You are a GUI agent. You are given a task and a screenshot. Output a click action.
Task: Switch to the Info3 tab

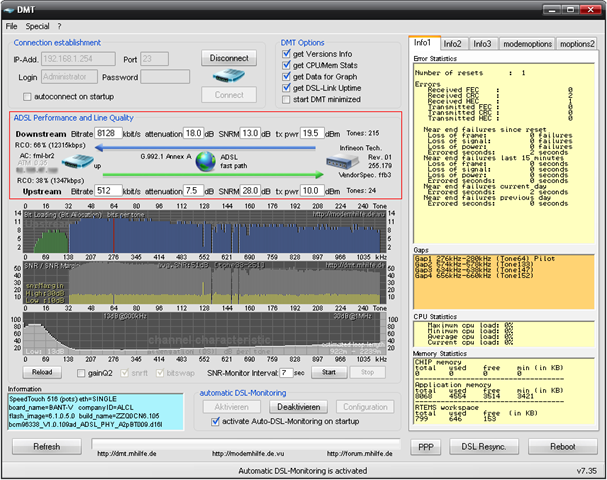click(x=482, y=44)
